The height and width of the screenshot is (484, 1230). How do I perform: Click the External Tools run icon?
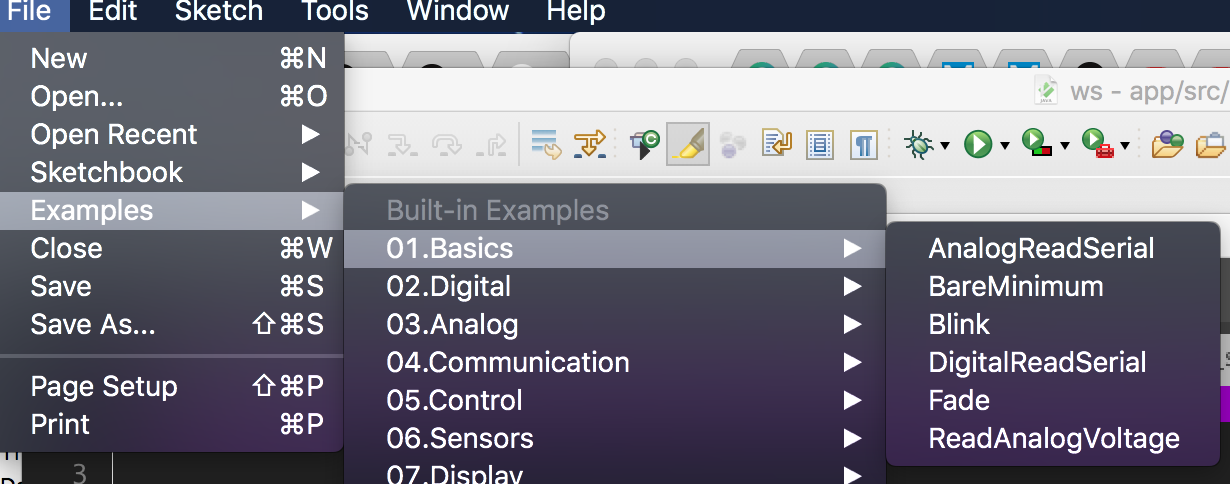pyautogui.click(x=1098, y=145)
